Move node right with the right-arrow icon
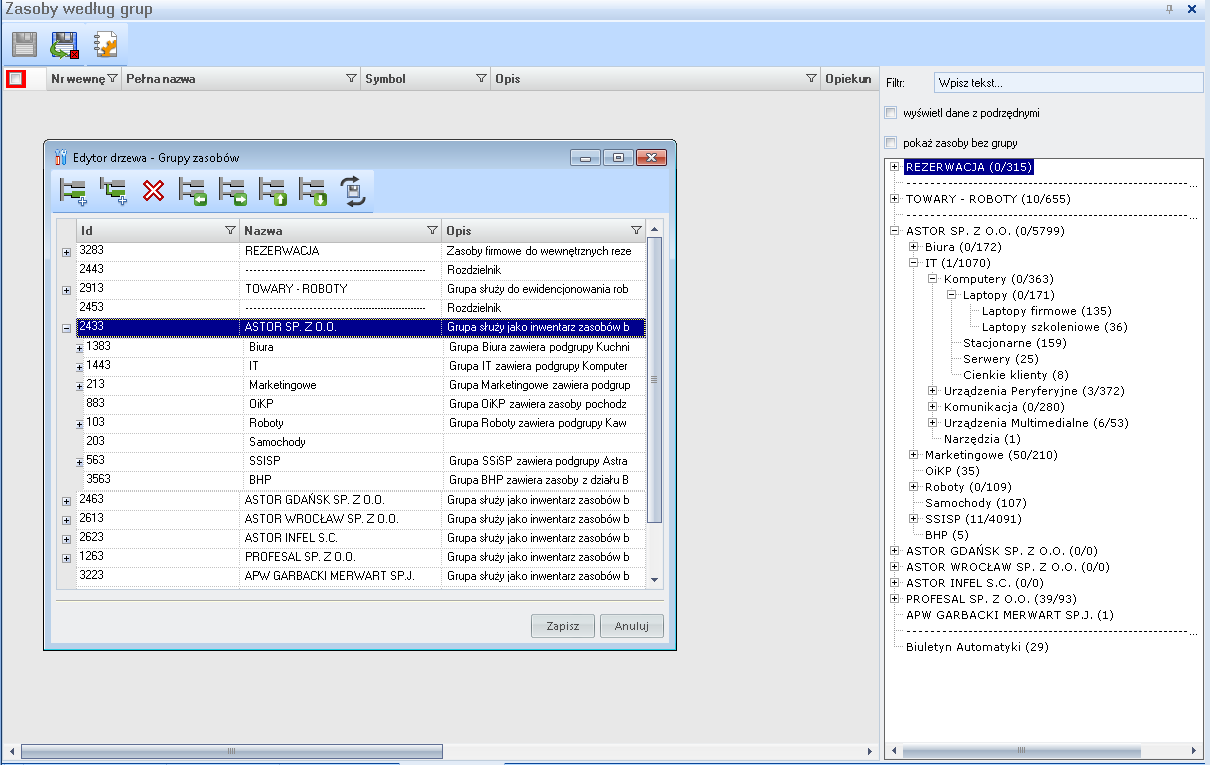Screen dimensions: 1210x765 [x=233, y=190]
